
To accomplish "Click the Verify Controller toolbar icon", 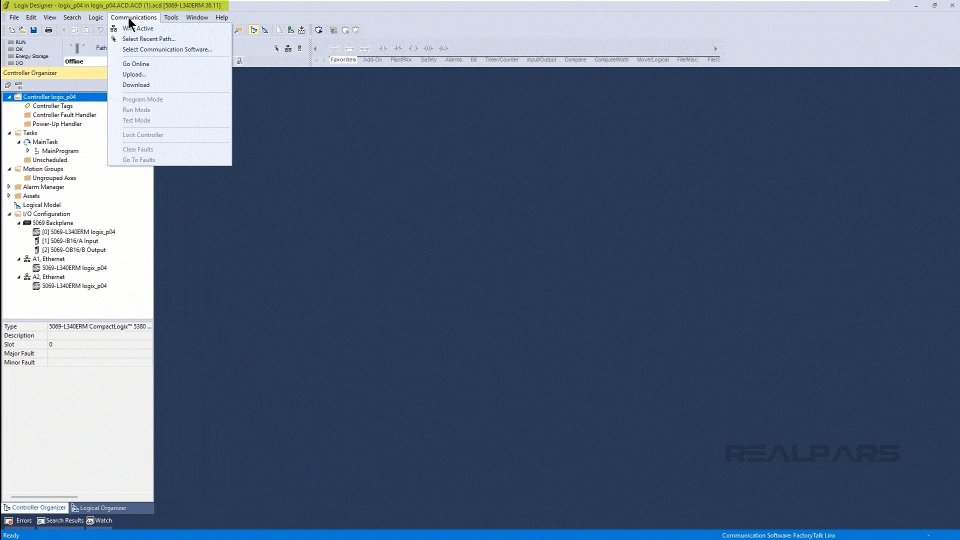I will (x=291, y=30).
